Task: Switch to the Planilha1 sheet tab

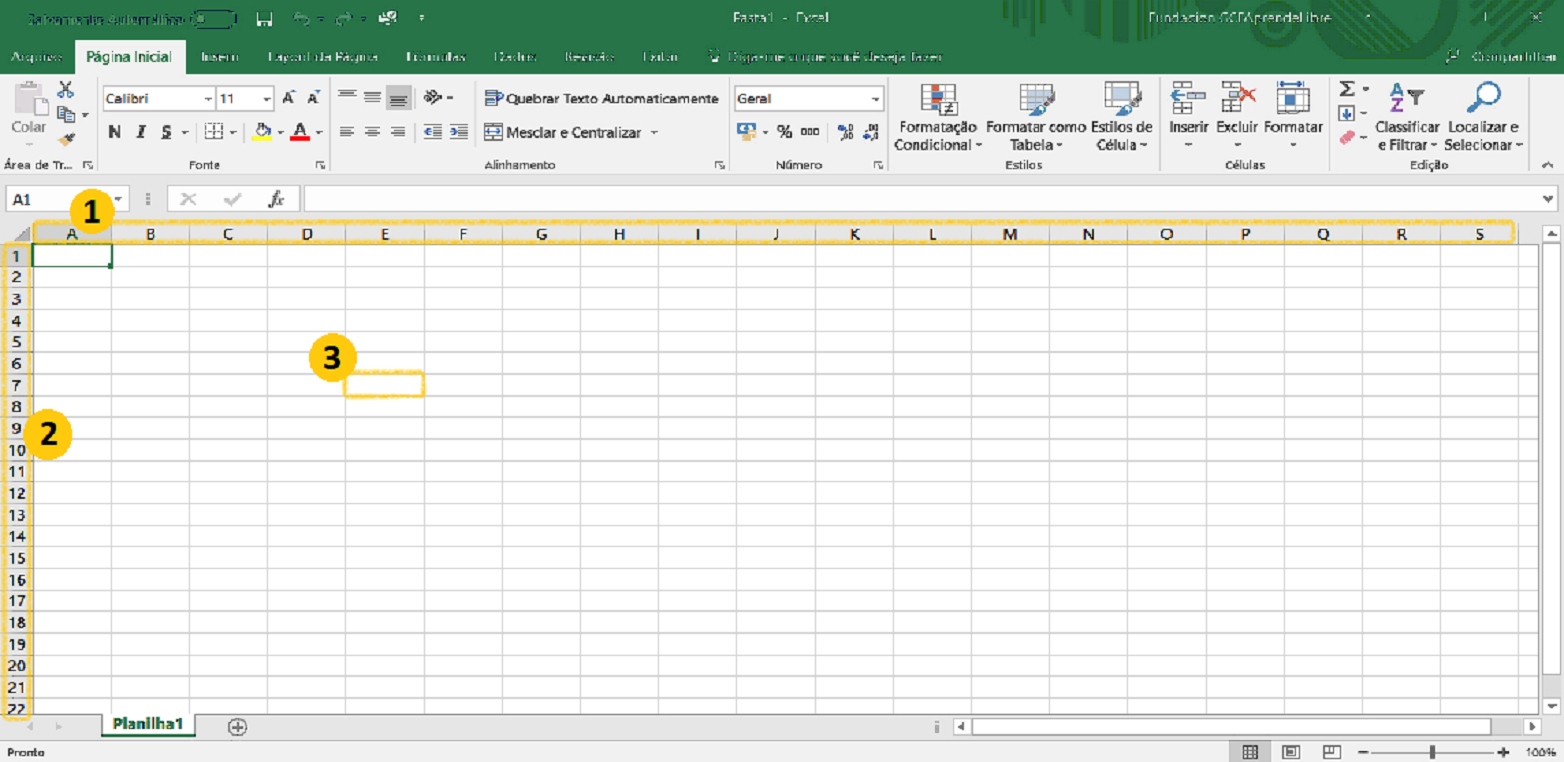Action: [x=148, y=724]
